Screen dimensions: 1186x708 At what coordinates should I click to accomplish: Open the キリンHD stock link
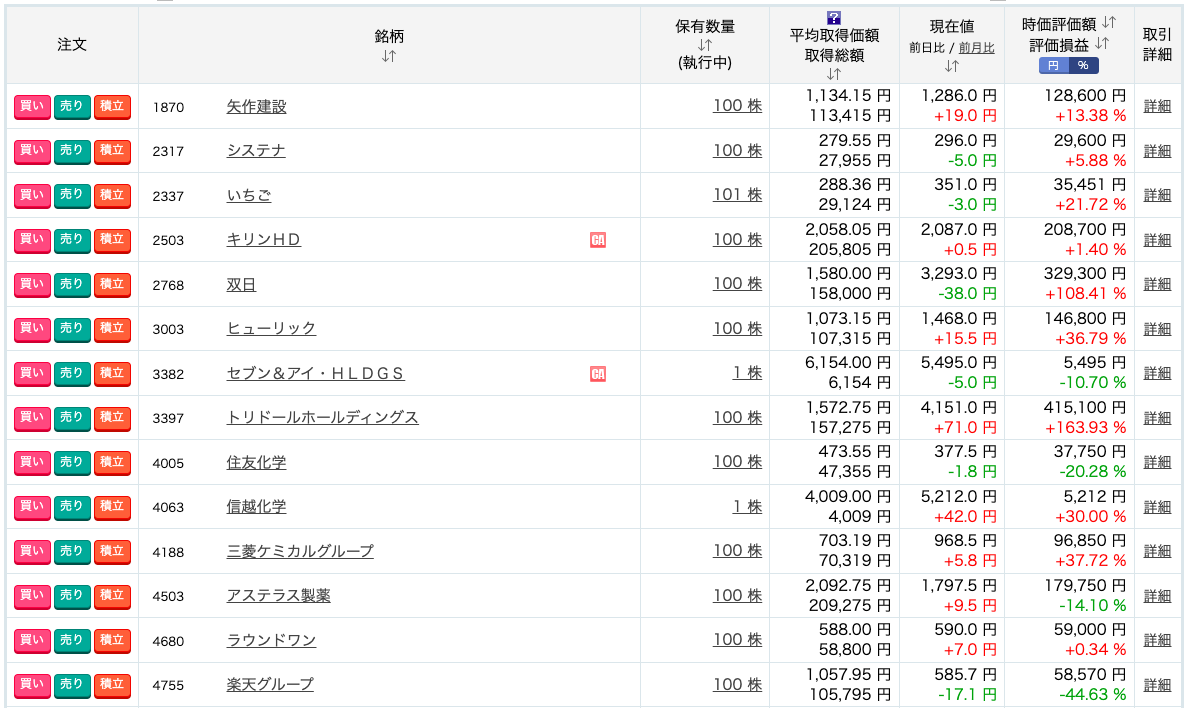click(x=263, y=240)
